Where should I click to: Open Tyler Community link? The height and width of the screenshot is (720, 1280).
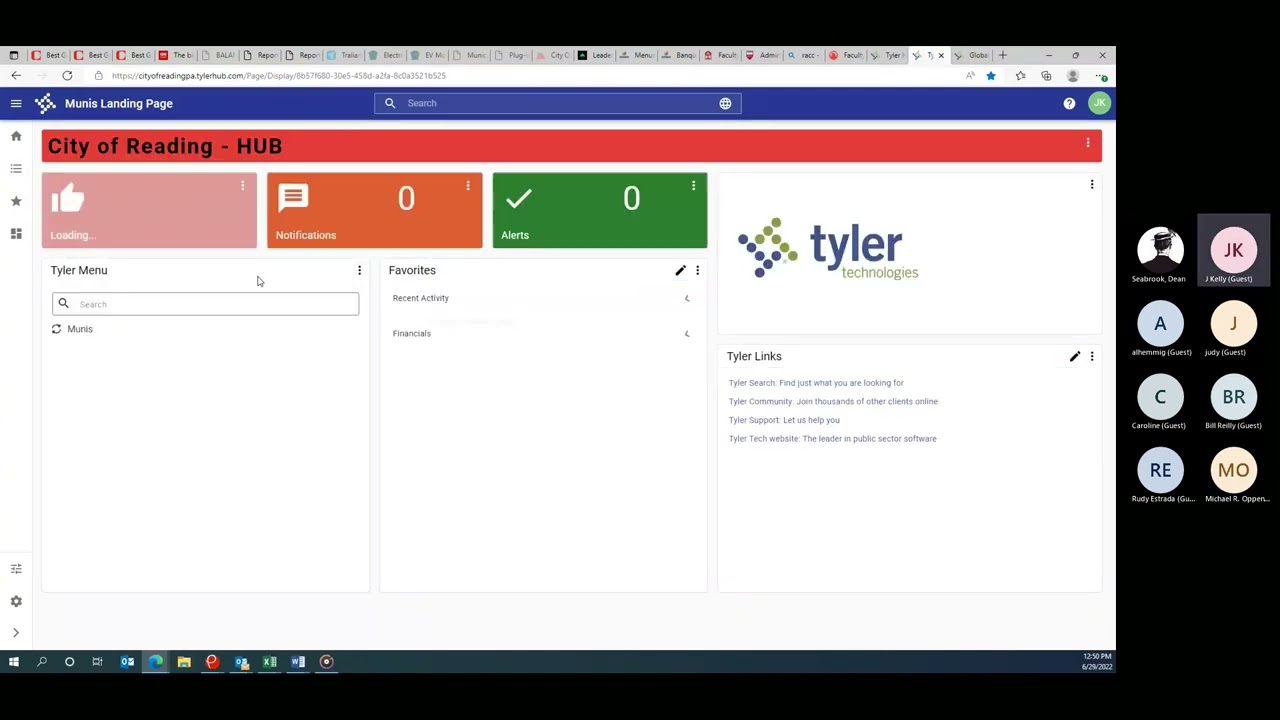click(x=833, y=401)
